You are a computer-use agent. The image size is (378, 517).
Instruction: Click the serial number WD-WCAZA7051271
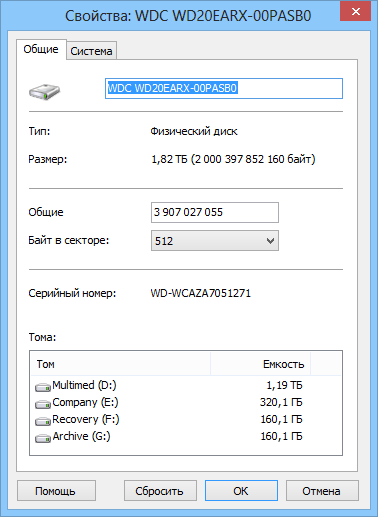pos(201,293)
